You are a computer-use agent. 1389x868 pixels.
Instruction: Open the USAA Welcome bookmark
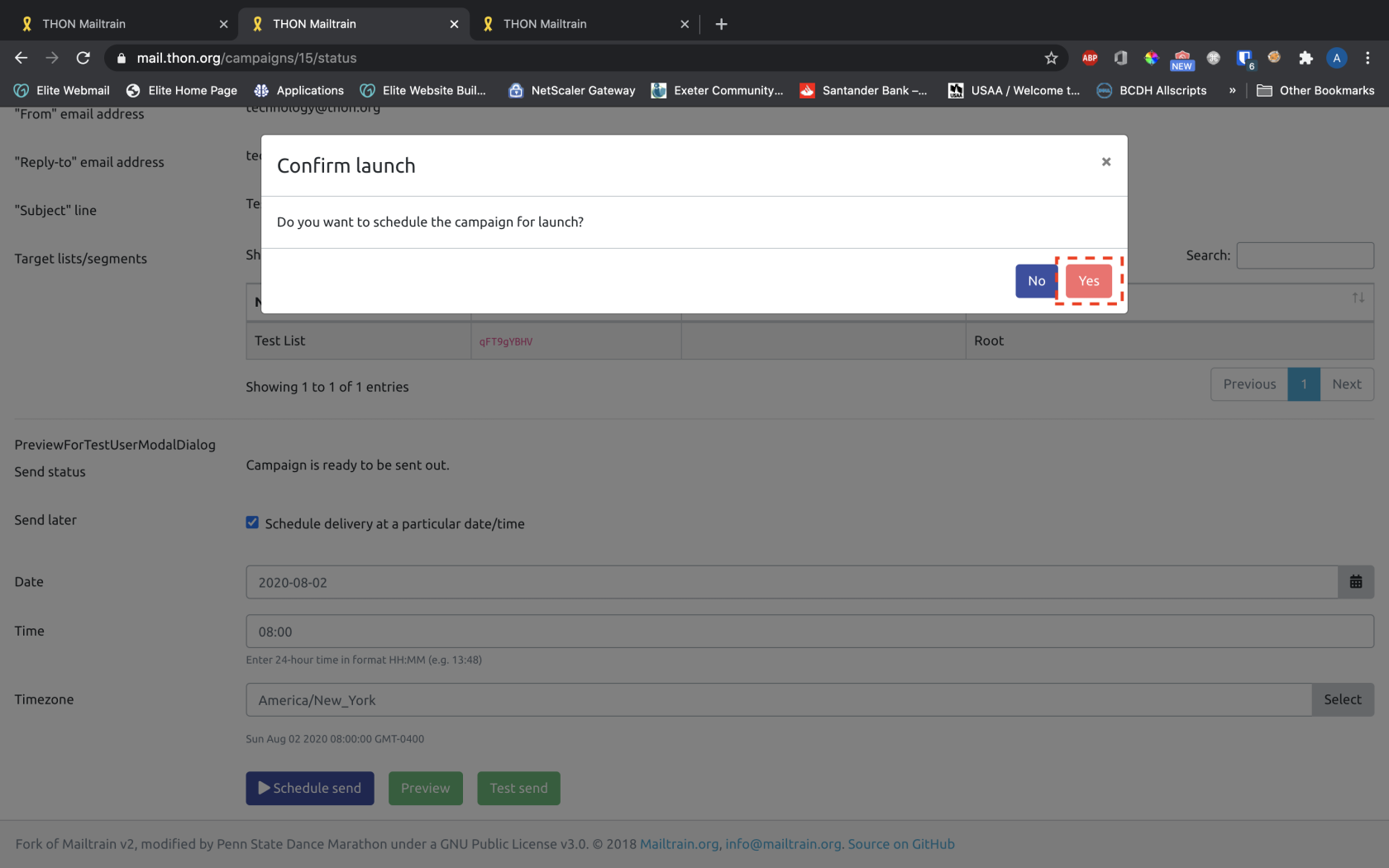1014,90
